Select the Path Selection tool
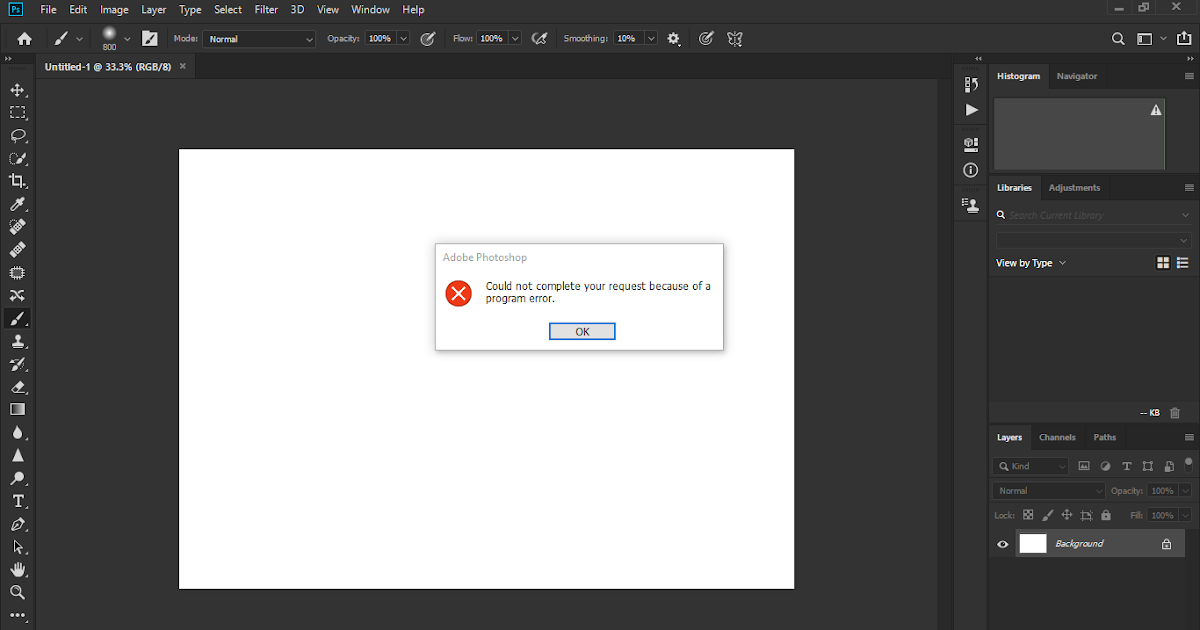 (17, 547)
